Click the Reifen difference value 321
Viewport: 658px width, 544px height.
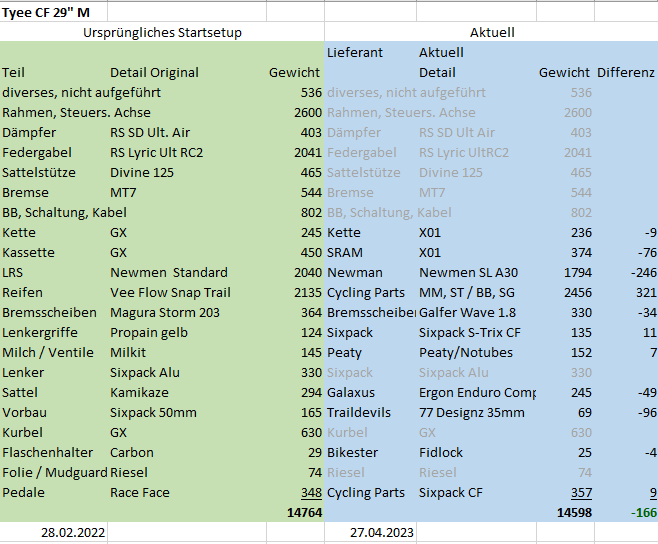[641, 292]
